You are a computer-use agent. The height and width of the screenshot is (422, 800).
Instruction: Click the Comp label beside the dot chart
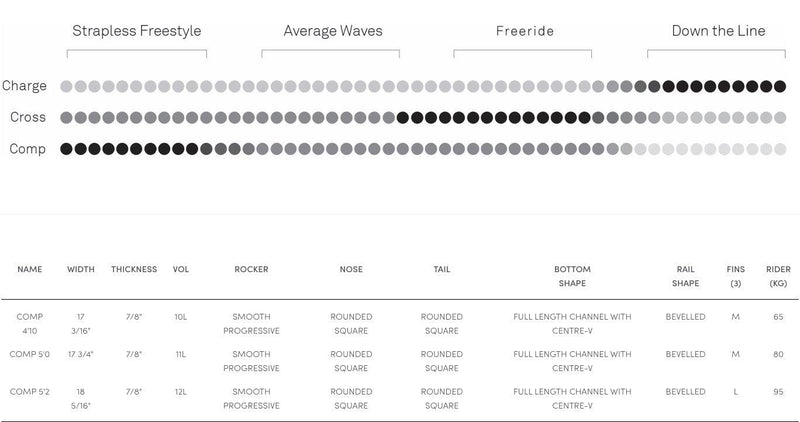point(27,149)
